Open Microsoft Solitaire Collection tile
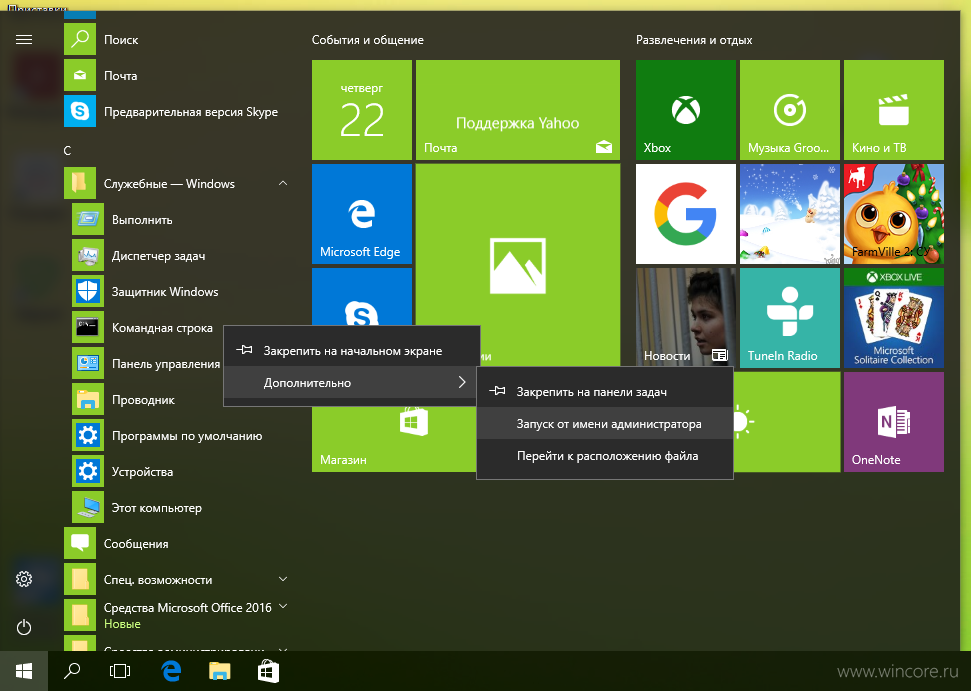Viewport: 971px width, 691px height. 894,318
